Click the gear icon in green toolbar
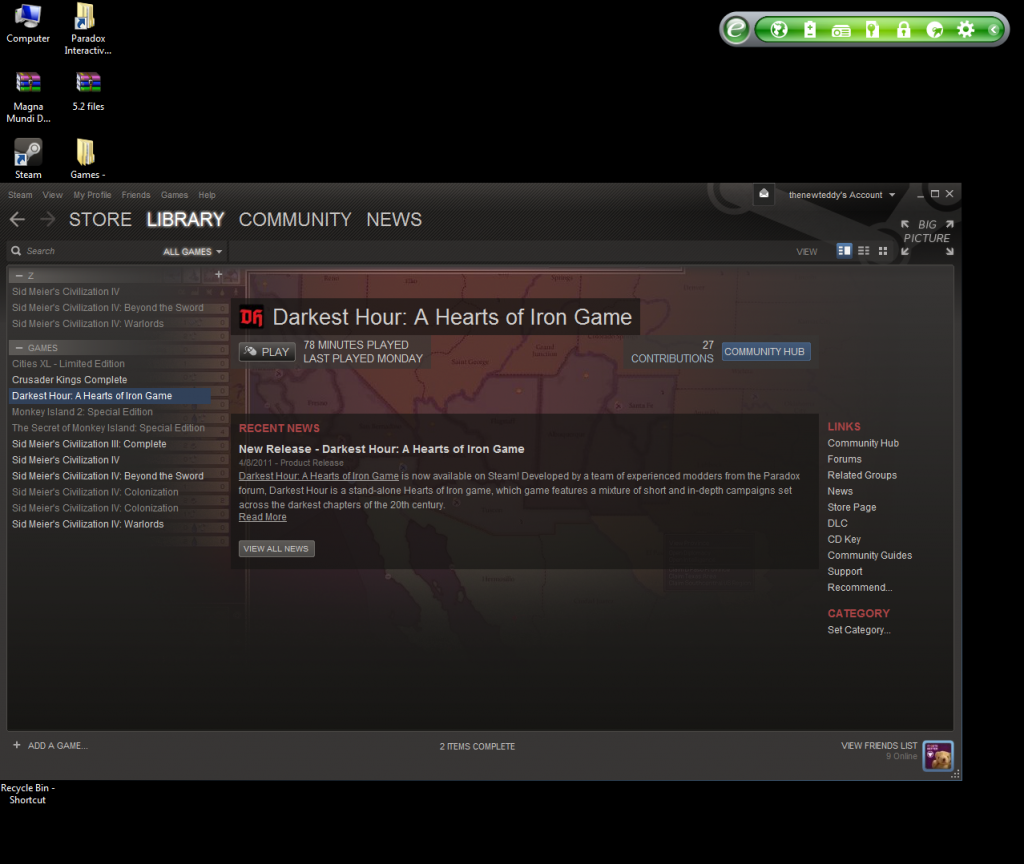Screen dimensions: 1024x864 pyautogui.click(x=965, y=29)
